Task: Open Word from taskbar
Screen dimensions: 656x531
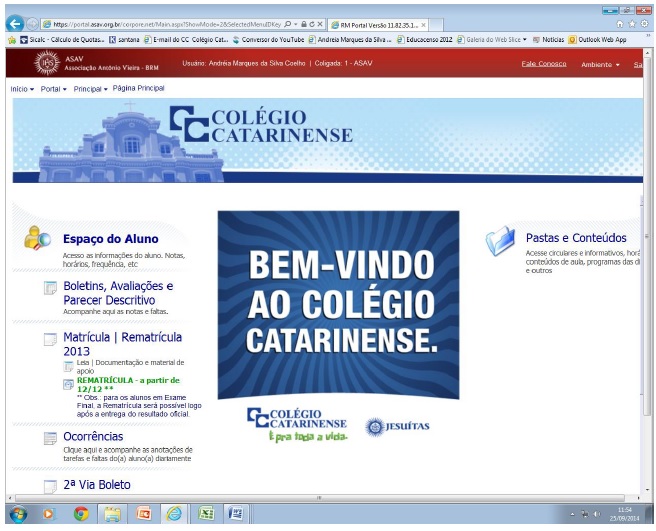Action: (236, 513)
